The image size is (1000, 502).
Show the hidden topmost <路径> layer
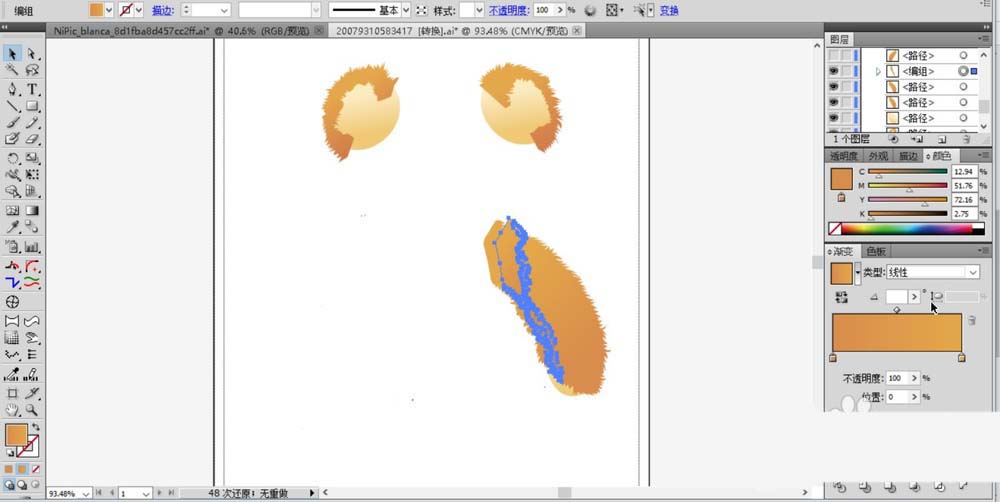[833, 55]
